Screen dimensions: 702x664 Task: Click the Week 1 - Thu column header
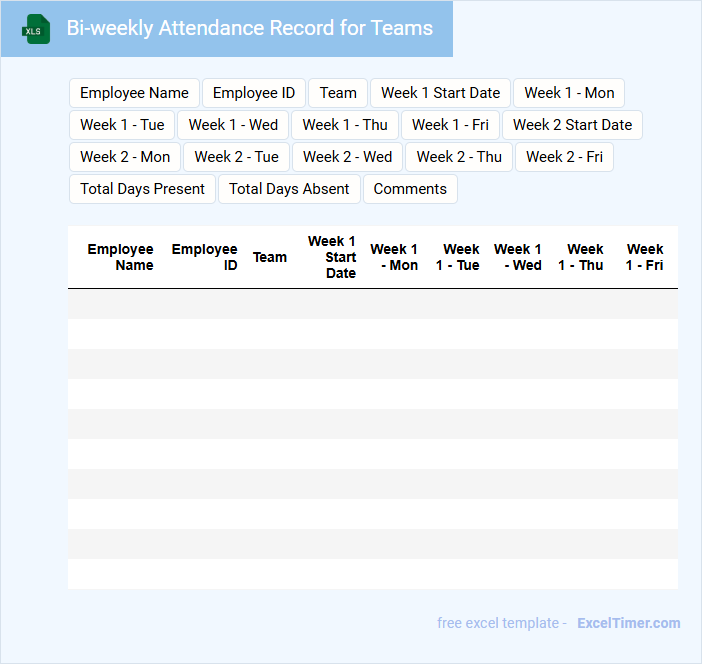pyautogui.click(x=581, y=257)
